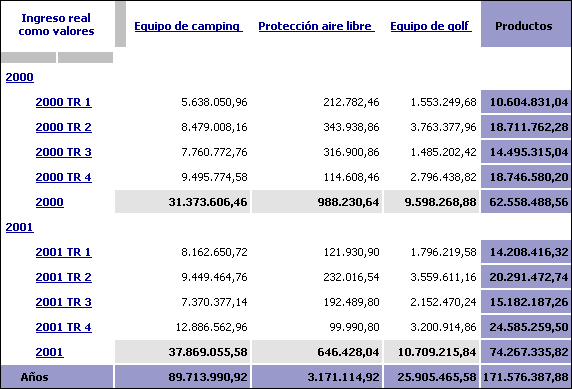Open the Equipo de camping column link
Image resolution: width=572 pixels, height=389 pixels.
click(188, 26)
